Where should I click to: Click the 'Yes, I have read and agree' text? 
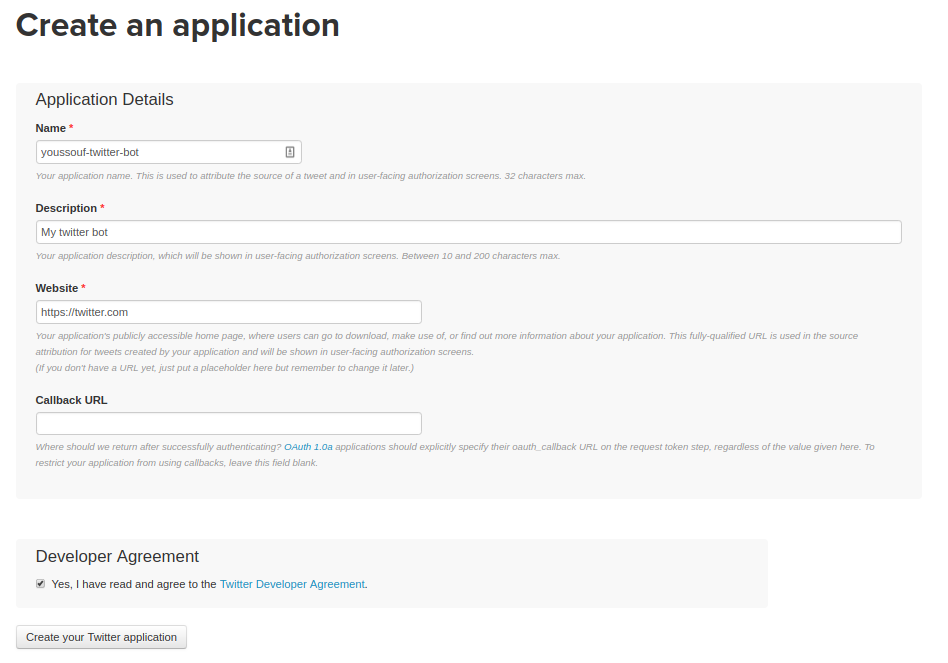click(134, 584)
